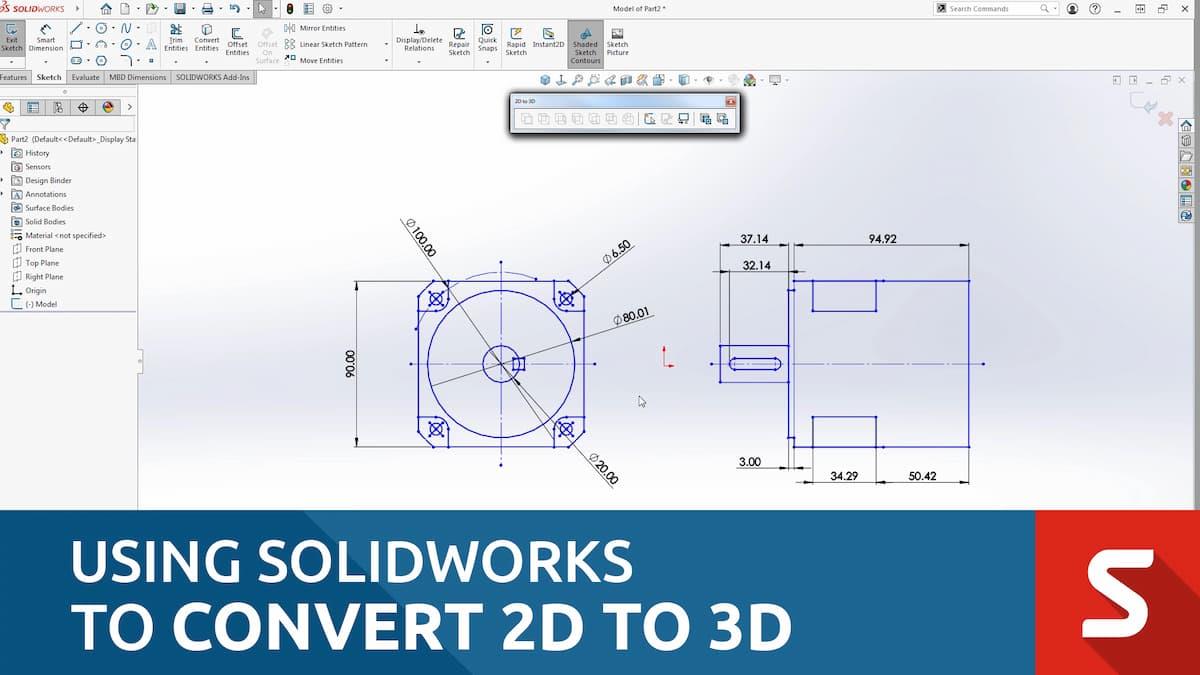Switch to the Features tab

tap(14, 76)
